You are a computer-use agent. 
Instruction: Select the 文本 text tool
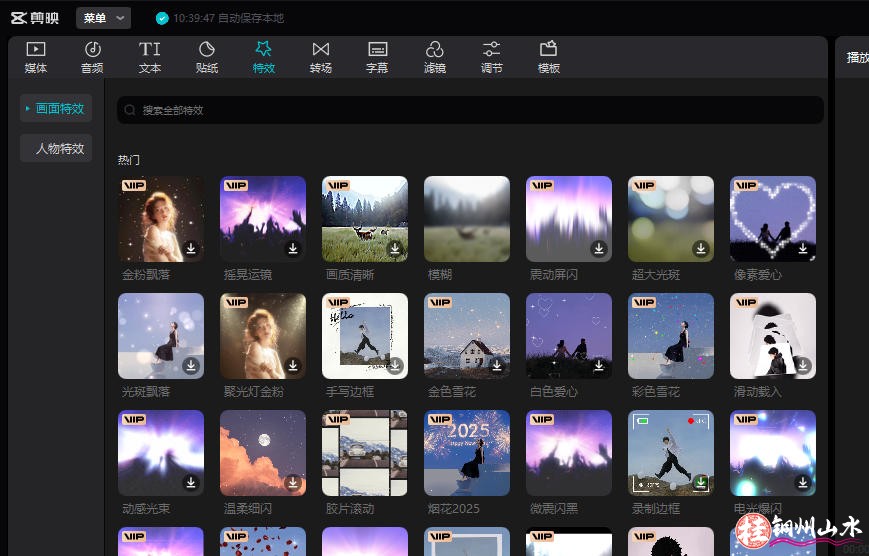pos(149,57)
